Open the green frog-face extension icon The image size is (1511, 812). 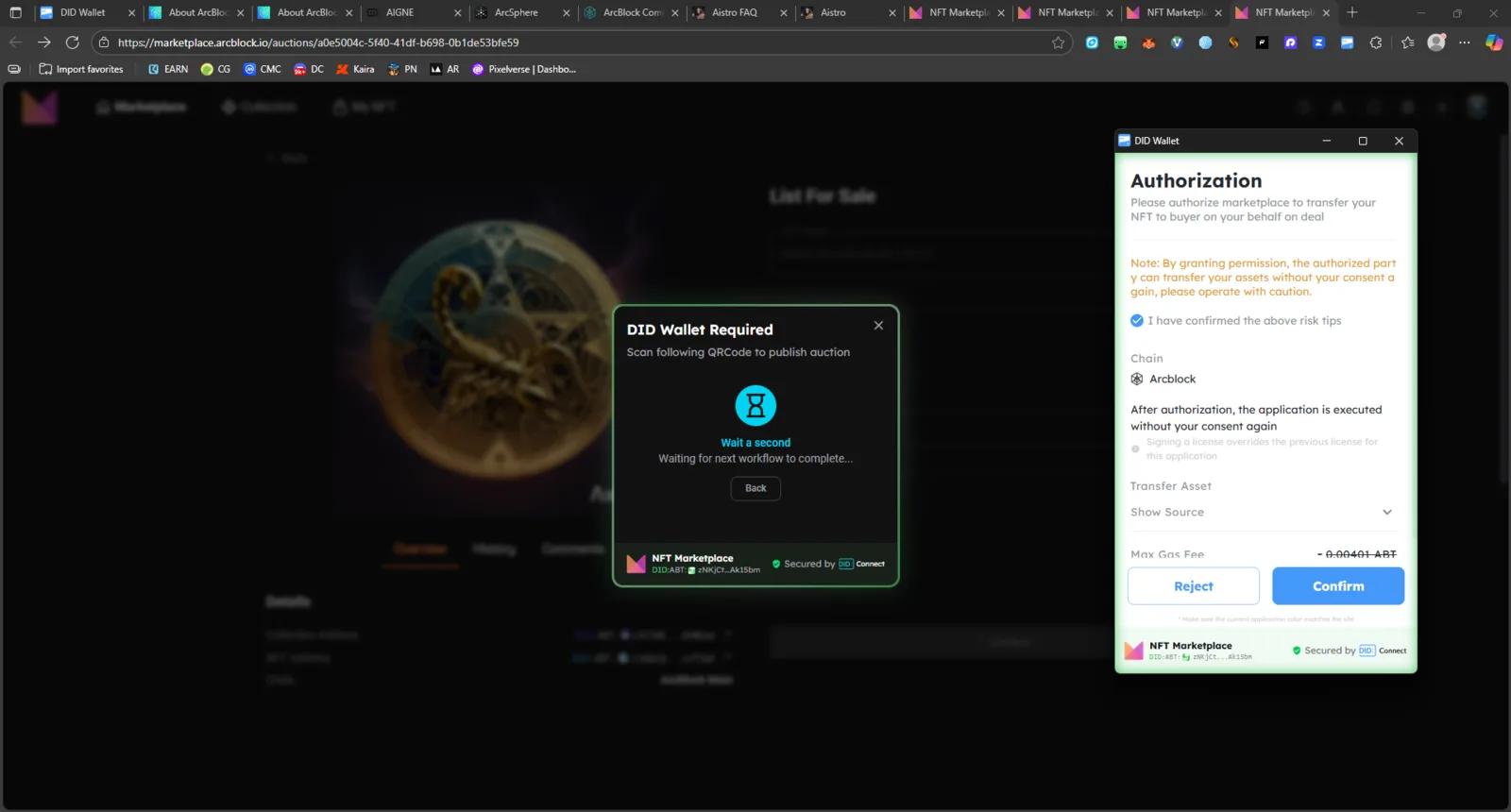(x=1120, y=42)
